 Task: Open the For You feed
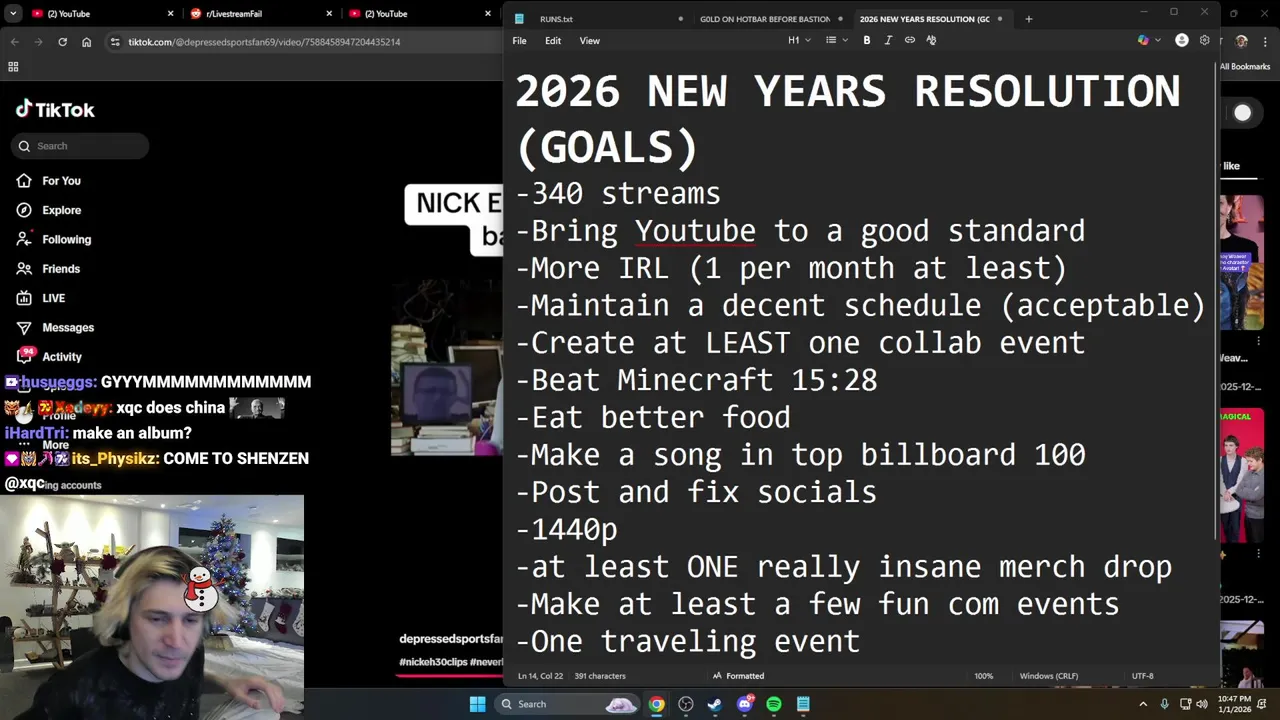pos(48,181)
